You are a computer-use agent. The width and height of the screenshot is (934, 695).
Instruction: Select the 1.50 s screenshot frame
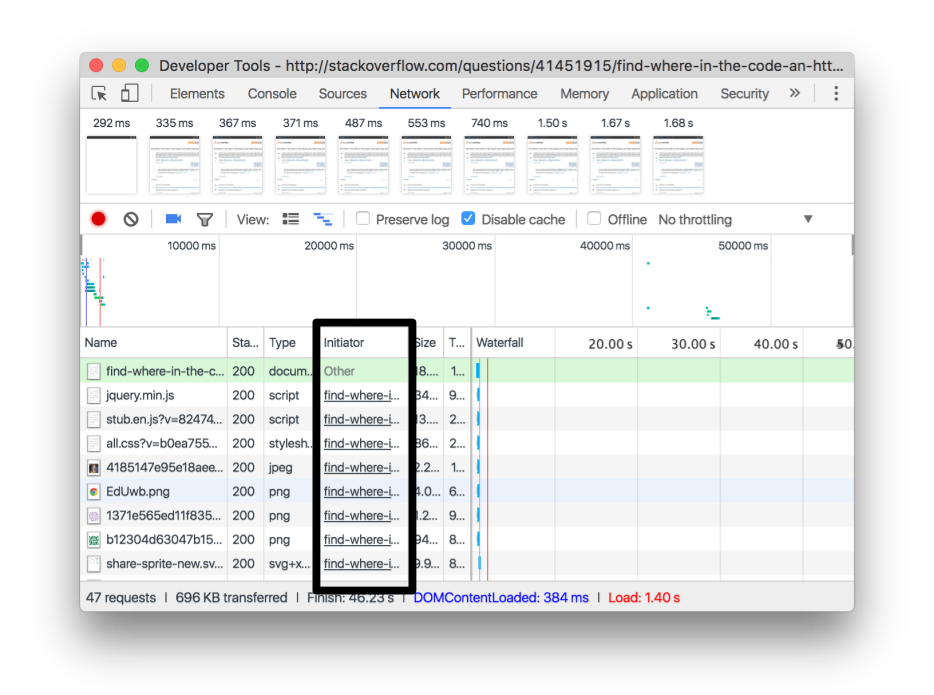552,165
